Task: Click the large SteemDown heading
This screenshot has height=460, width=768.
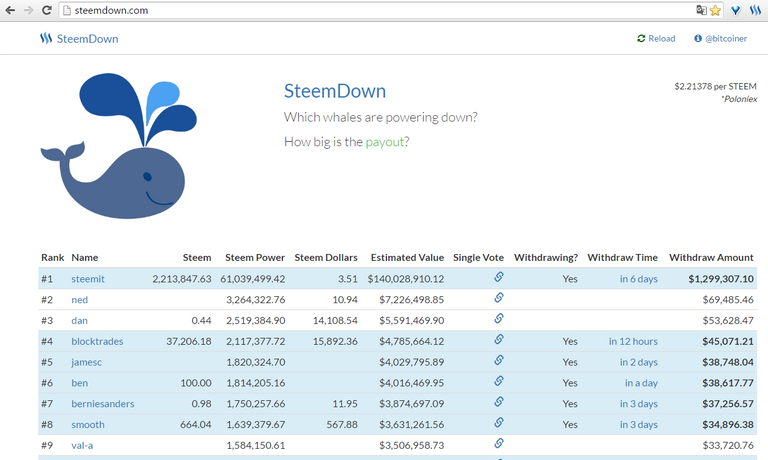Action: click(x=335, y=91)
